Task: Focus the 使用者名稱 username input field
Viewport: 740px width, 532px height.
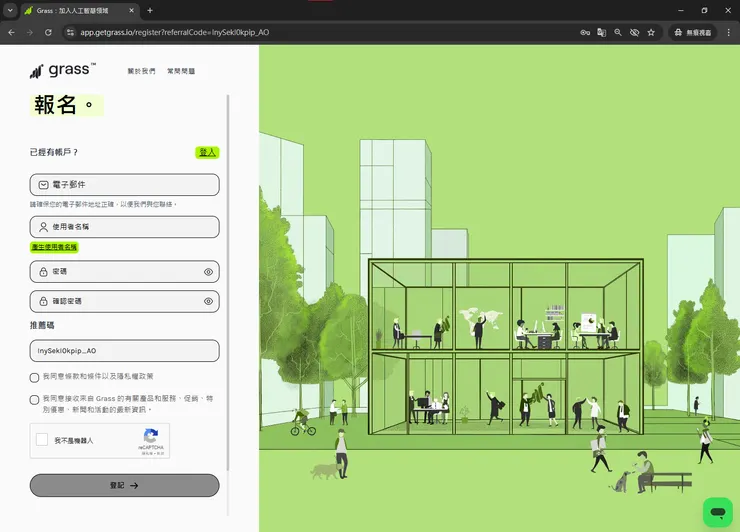Action: 125,227
